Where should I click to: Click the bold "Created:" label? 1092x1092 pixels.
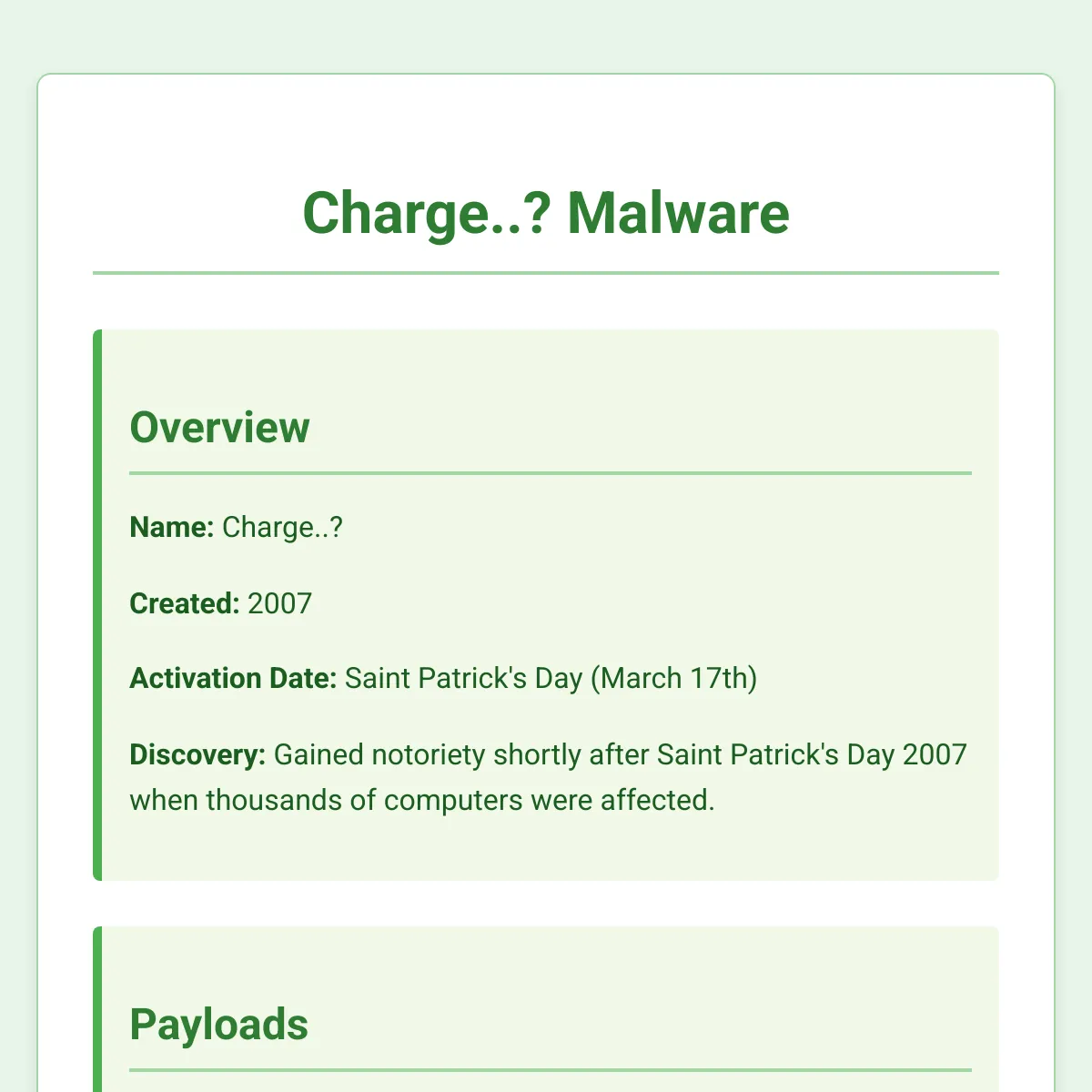185,603
